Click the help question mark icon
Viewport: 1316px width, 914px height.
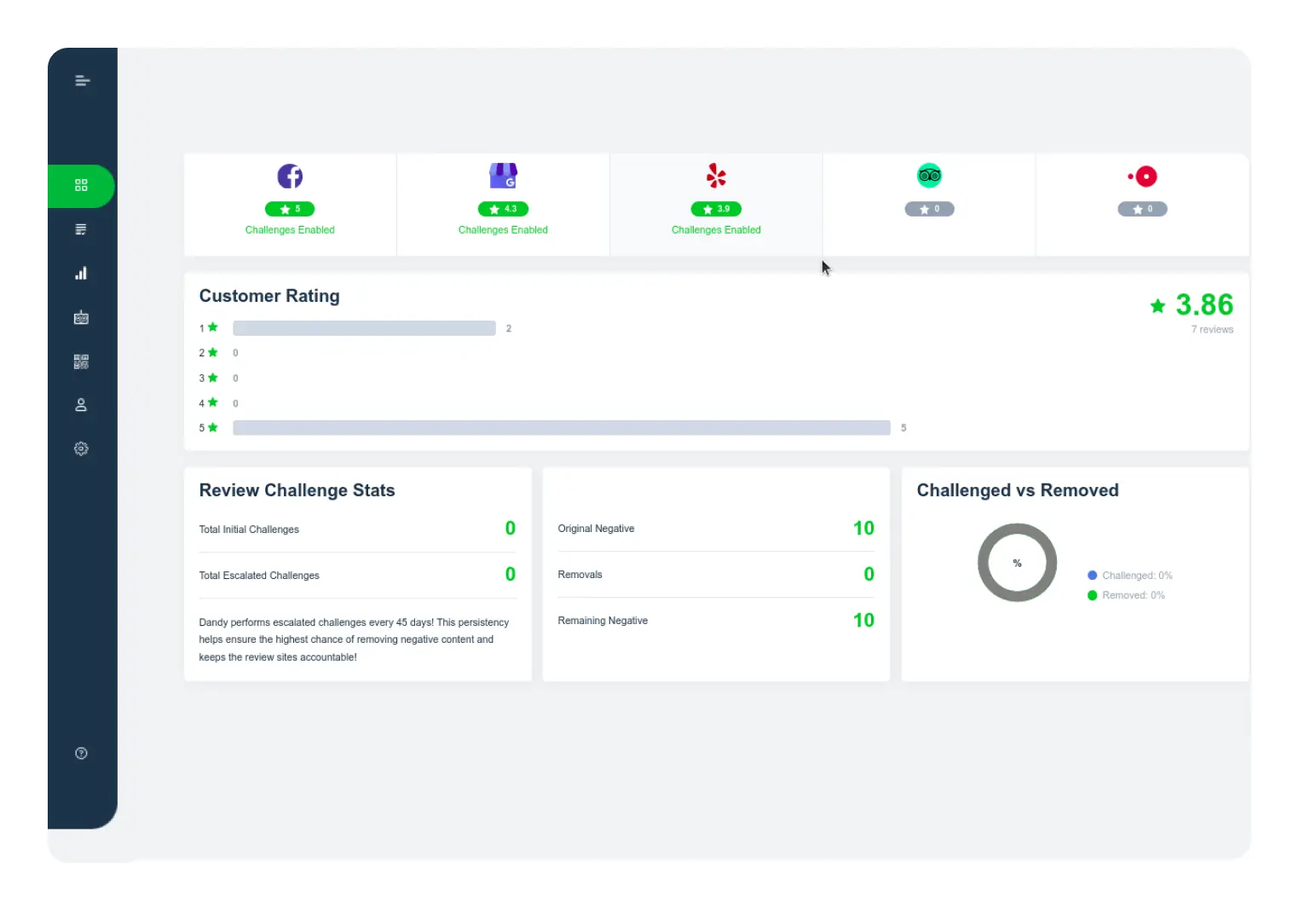(81, 753)
